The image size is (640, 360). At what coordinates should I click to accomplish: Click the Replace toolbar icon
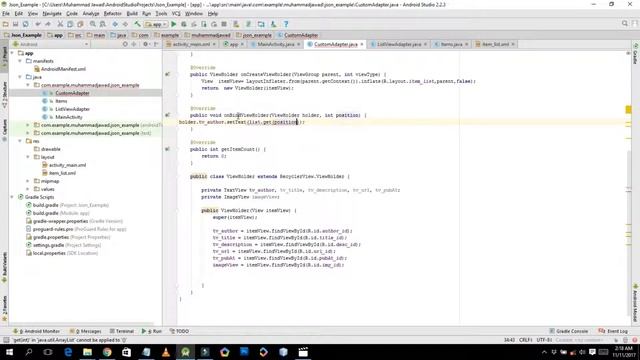coord(103,24)
